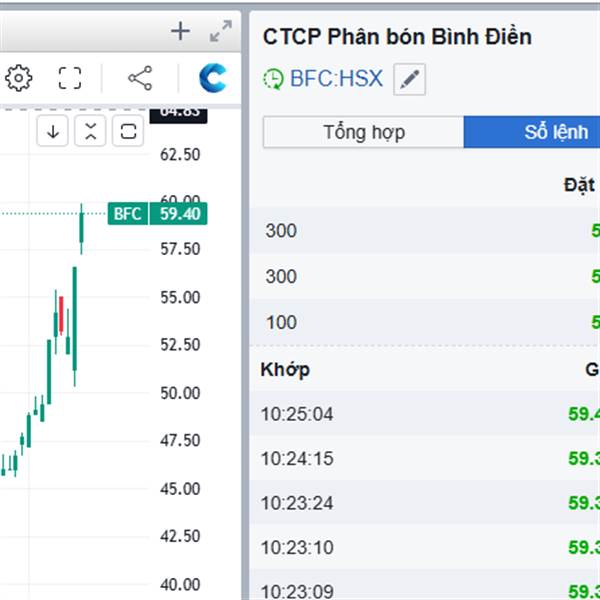The width and height of the screenshot is (600, 600).
Task: Select matched trade at 10:23:24
Action: [425, 502]
